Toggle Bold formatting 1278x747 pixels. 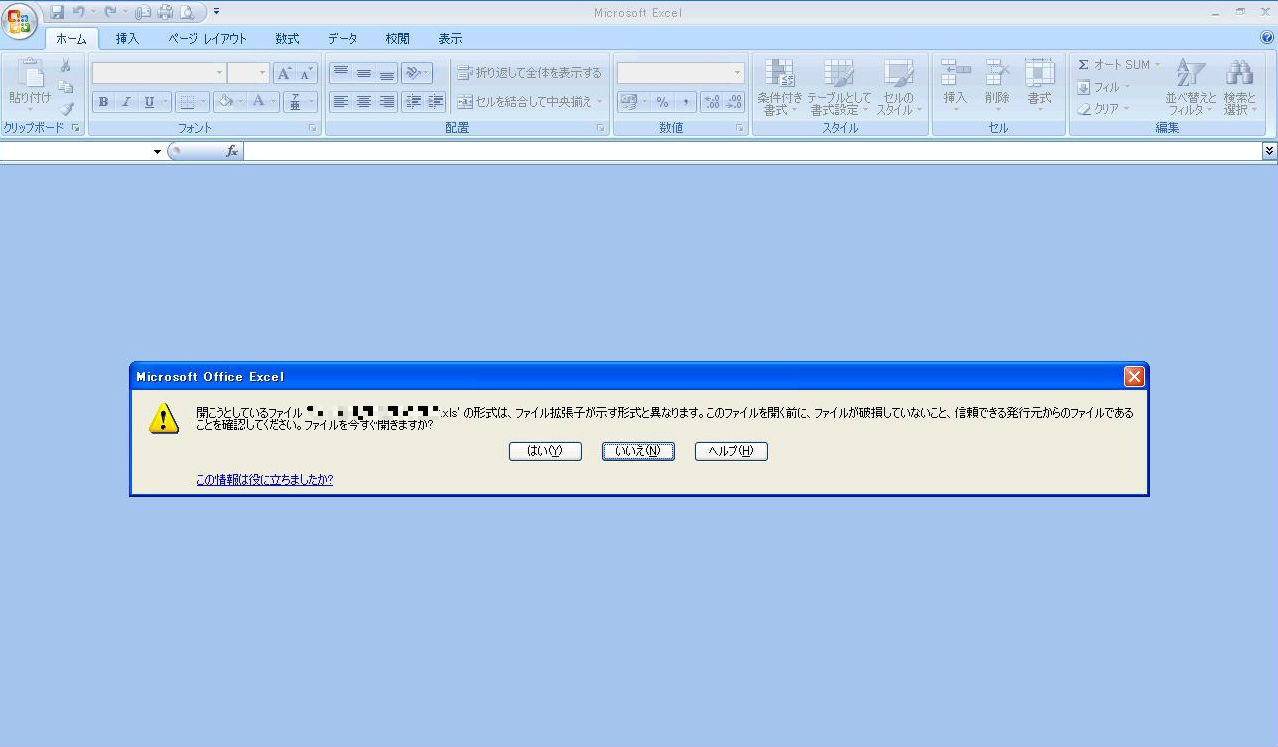[x=103, y=102]
